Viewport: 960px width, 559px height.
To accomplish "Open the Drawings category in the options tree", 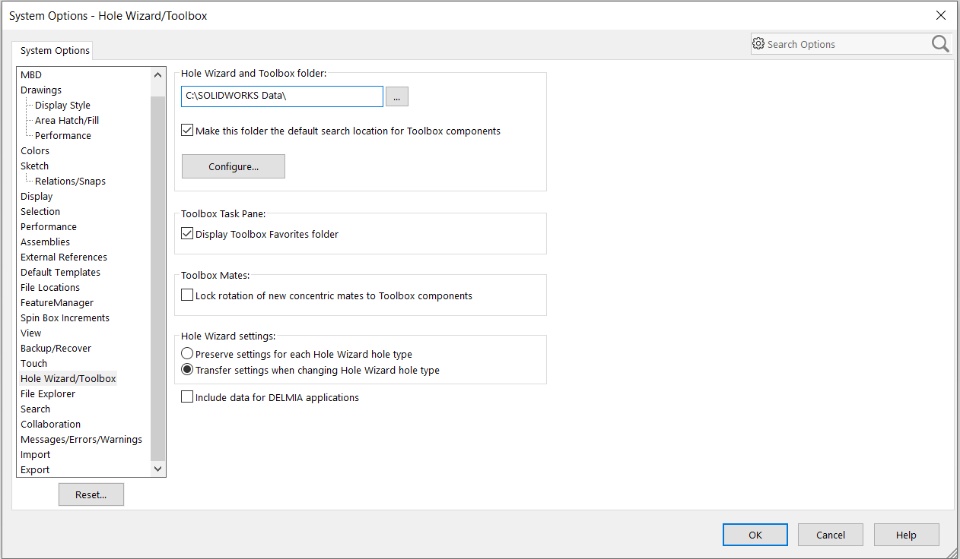I will coord(41,90).
